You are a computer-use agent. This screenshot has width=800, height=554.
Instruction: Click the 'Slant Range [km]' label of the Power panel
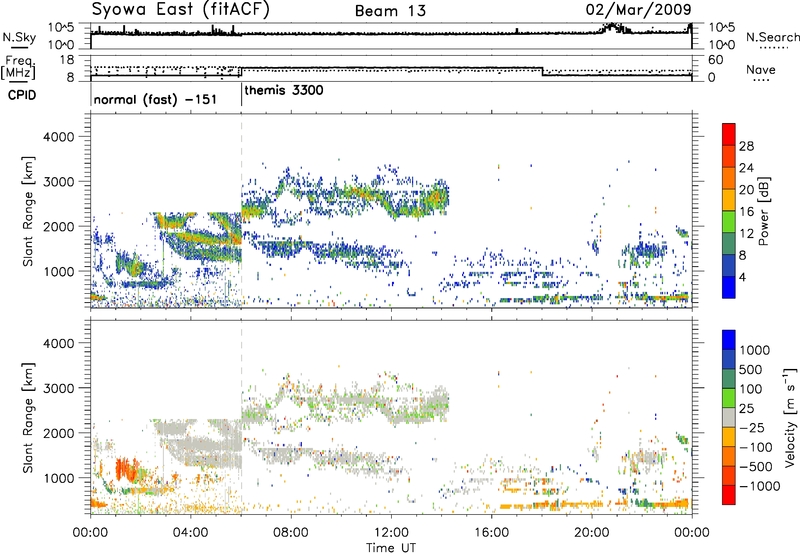click(29, 211)
